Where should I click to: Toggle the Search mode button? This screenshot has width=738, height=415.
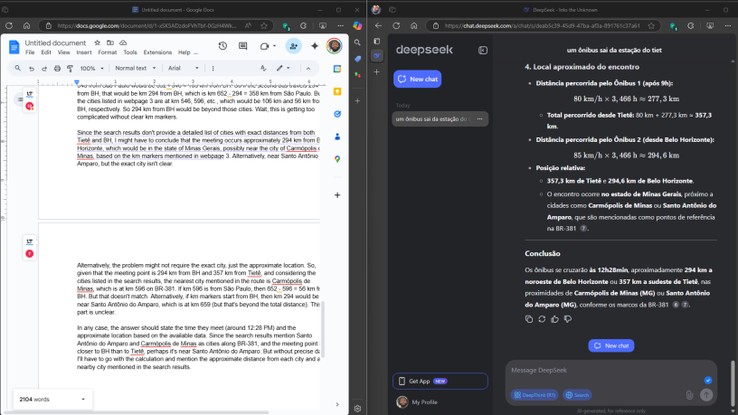coord(577,395)
